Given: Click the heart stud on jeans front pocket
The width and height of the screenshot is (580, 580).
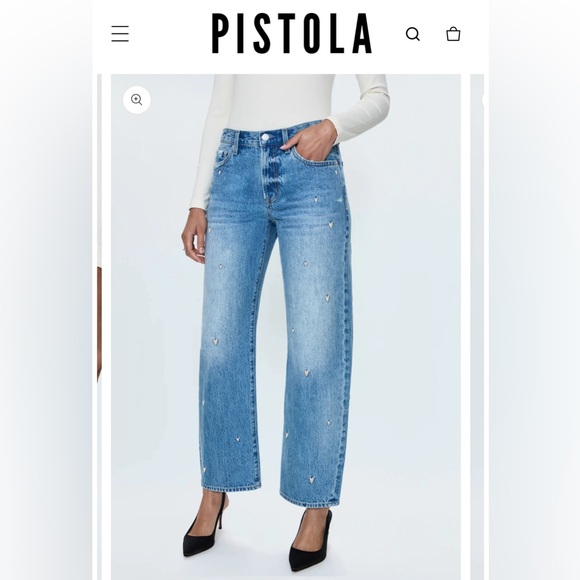Looking at the screenshot, I should (335, 172).
